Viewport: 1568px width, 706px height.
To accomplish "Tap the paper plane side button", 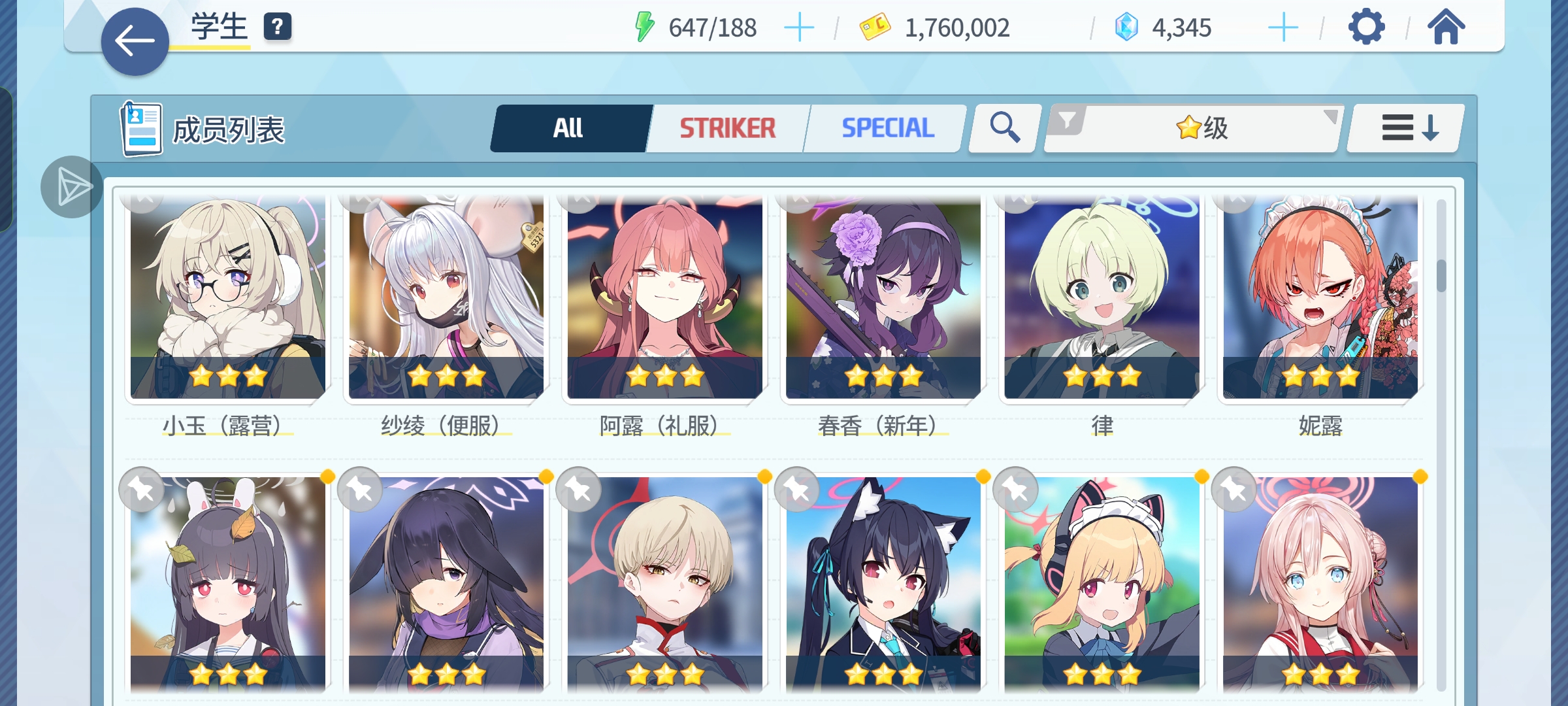I will [72, 187].
